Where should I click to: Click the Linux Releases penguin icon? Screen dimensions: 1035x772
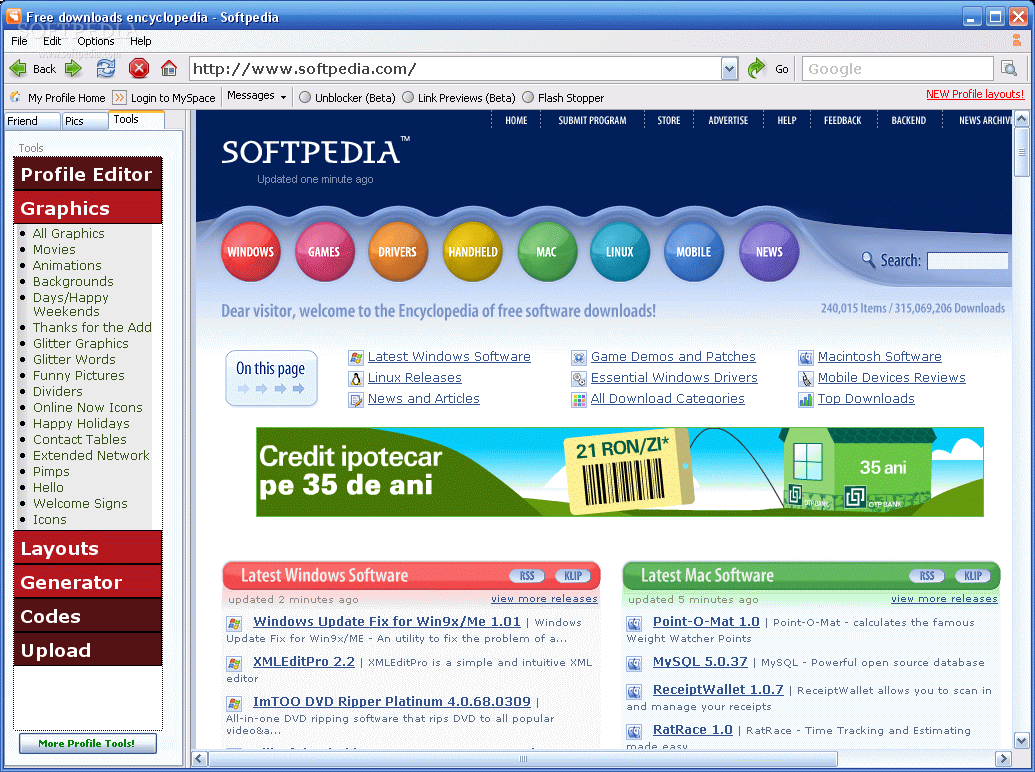coord(356,379)
